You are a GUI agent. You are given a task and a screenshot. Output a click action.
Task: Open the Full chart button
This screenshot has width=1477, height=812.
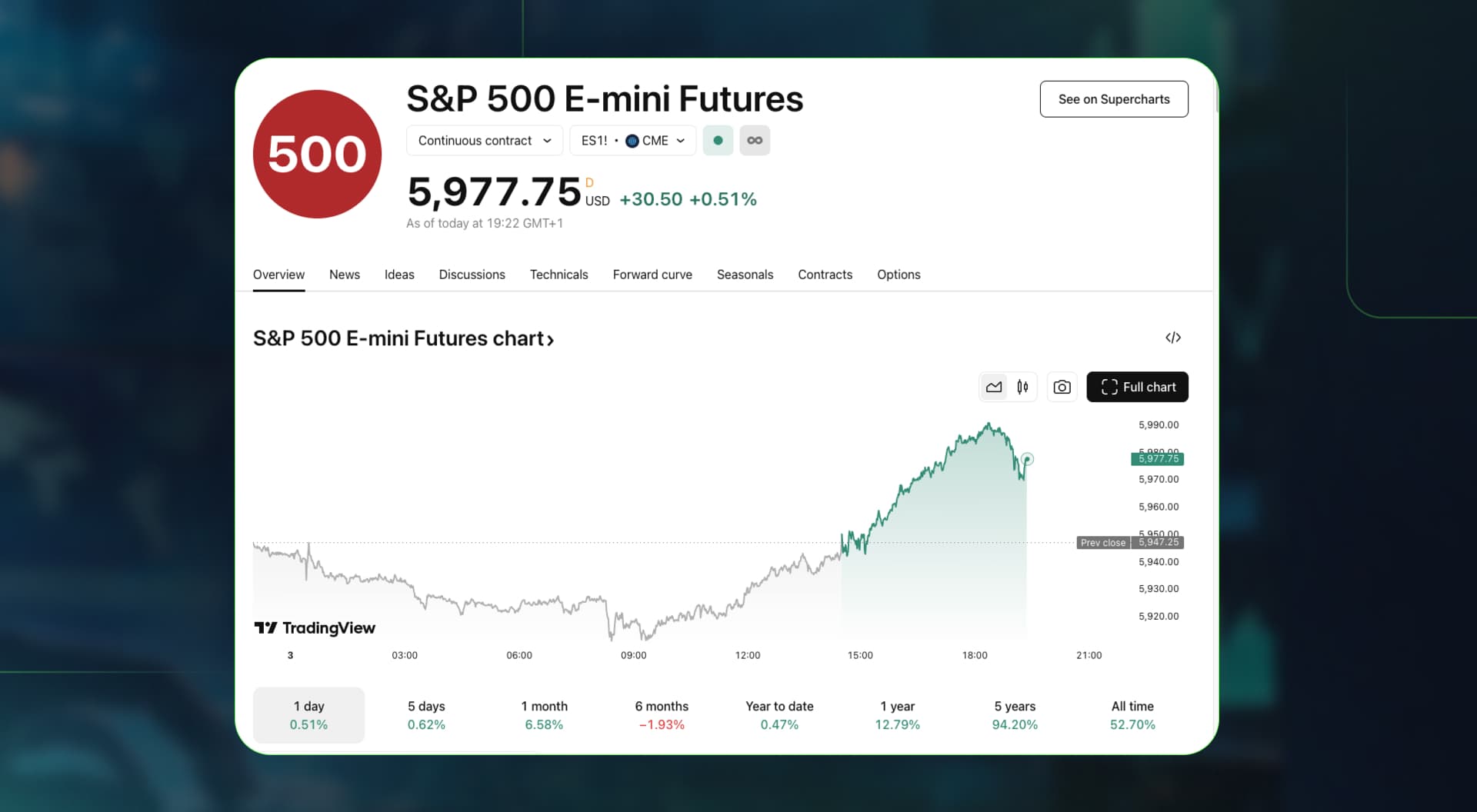[1137, 387]
